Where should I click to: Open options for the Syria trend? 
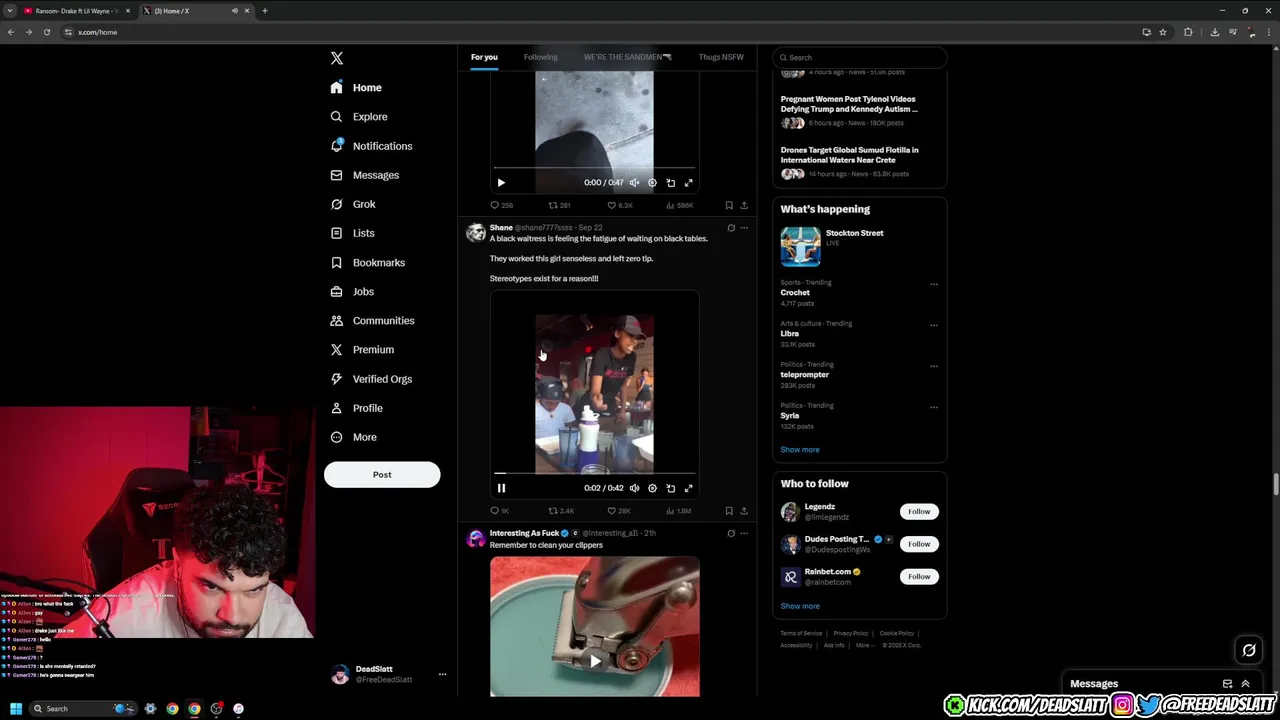(934, 407)
